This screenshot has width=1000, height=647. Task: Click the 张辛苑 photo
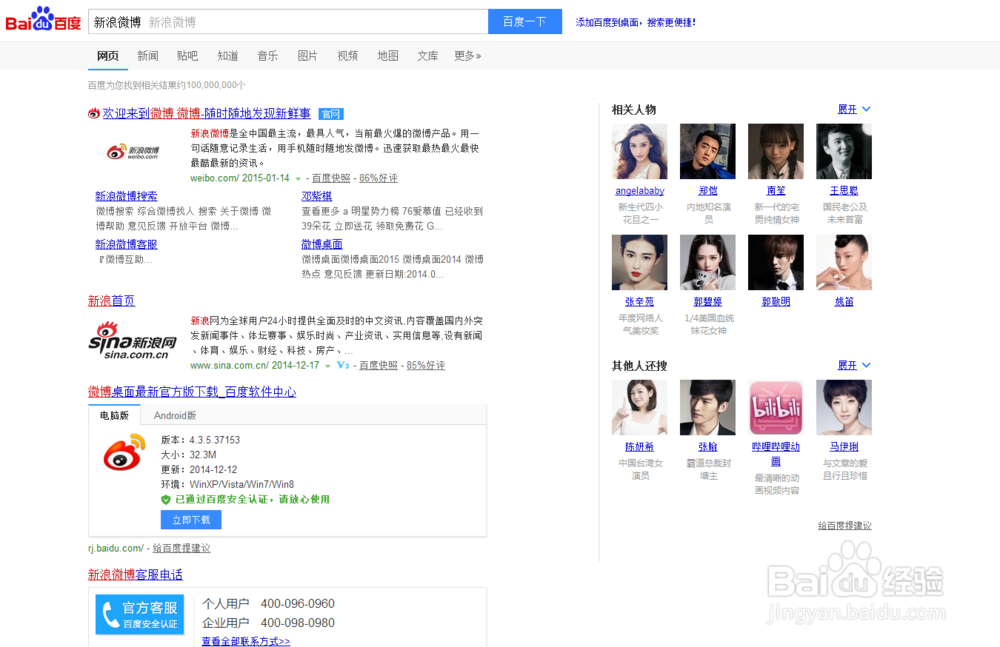coord(640,262)
